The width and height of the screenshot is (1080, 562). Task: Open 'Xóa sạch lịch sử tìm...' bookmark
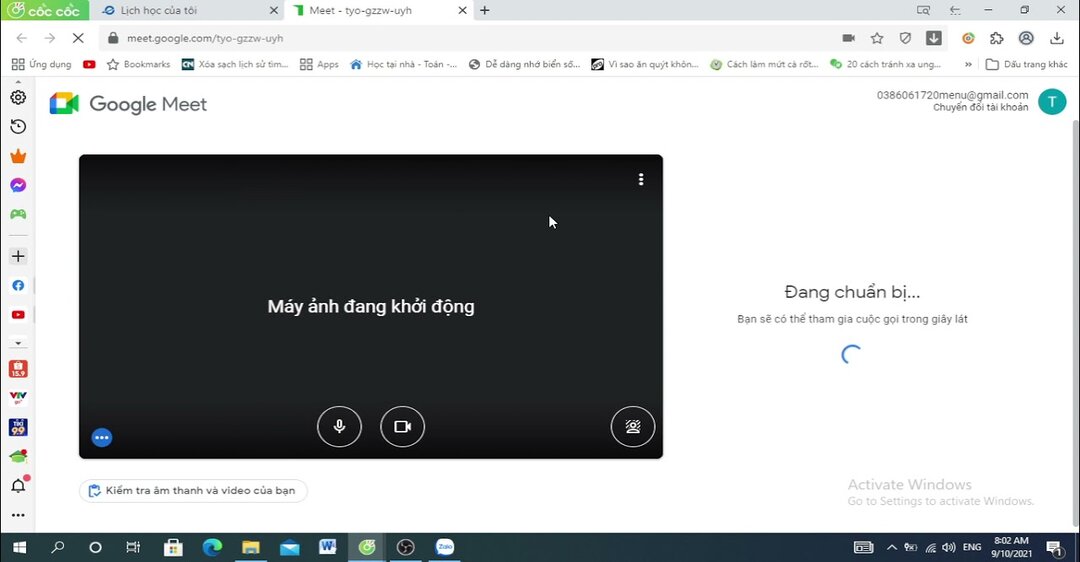(235, 64)
